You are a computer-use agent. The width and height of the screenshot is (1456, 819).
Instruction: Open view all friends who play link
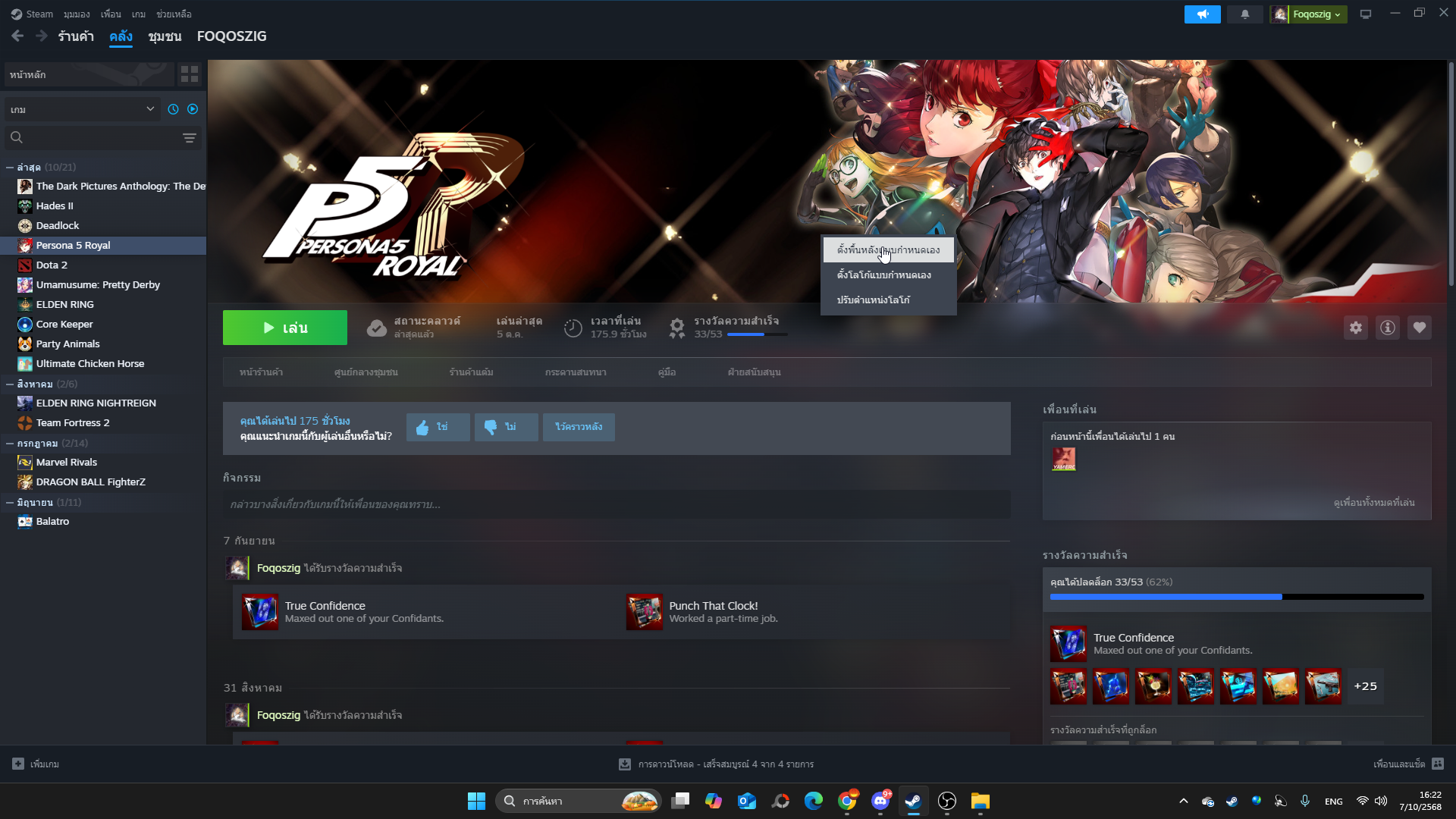click(x=1373, y=503)
